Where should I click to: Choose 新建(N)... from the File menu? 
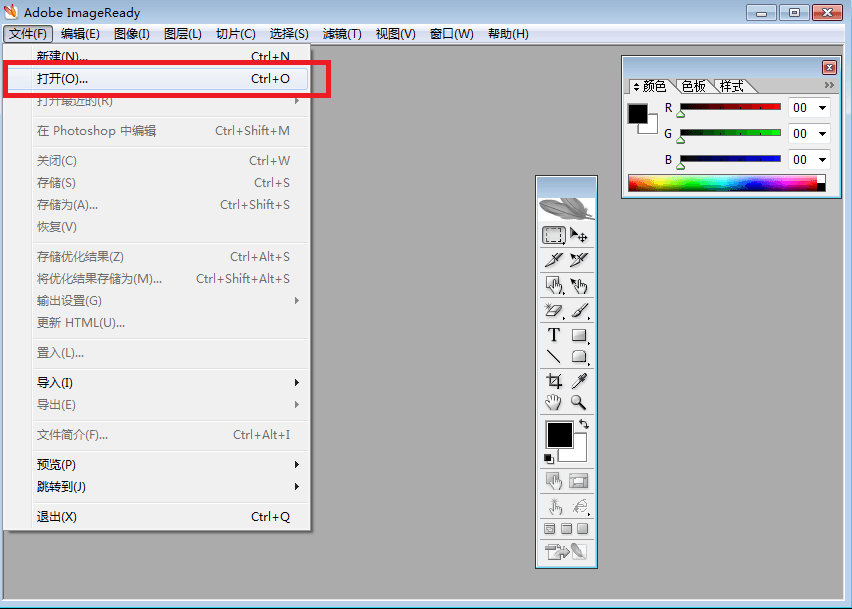[157, 56]
